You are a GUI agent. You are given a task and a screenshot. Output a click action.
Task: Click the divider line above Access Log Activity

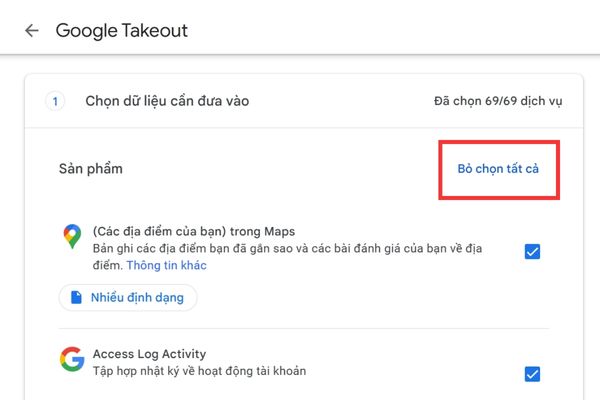pos(300,328)
